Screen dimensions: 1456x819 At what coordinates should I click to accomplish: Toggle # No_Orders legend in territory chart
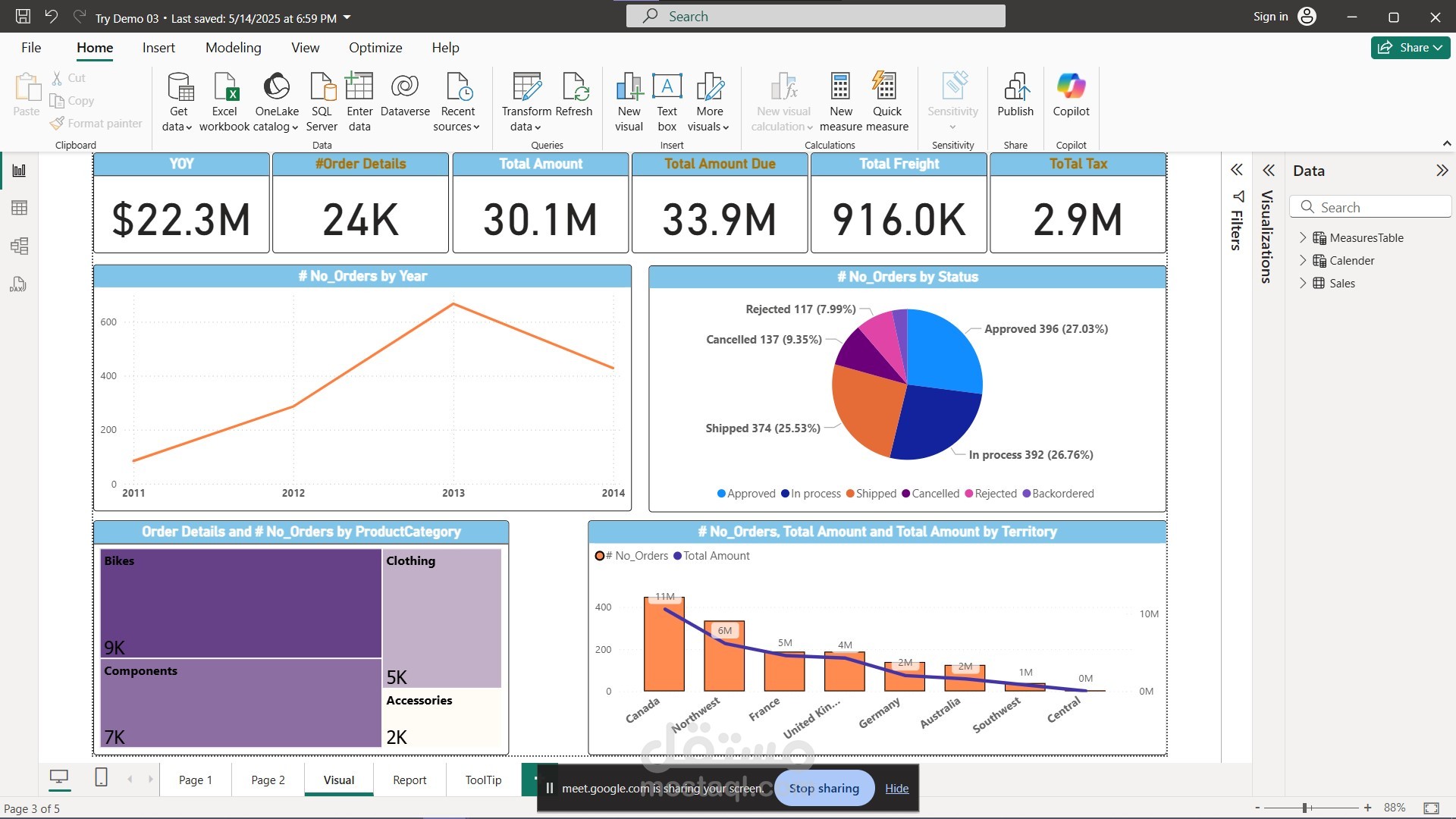[632, 556]
